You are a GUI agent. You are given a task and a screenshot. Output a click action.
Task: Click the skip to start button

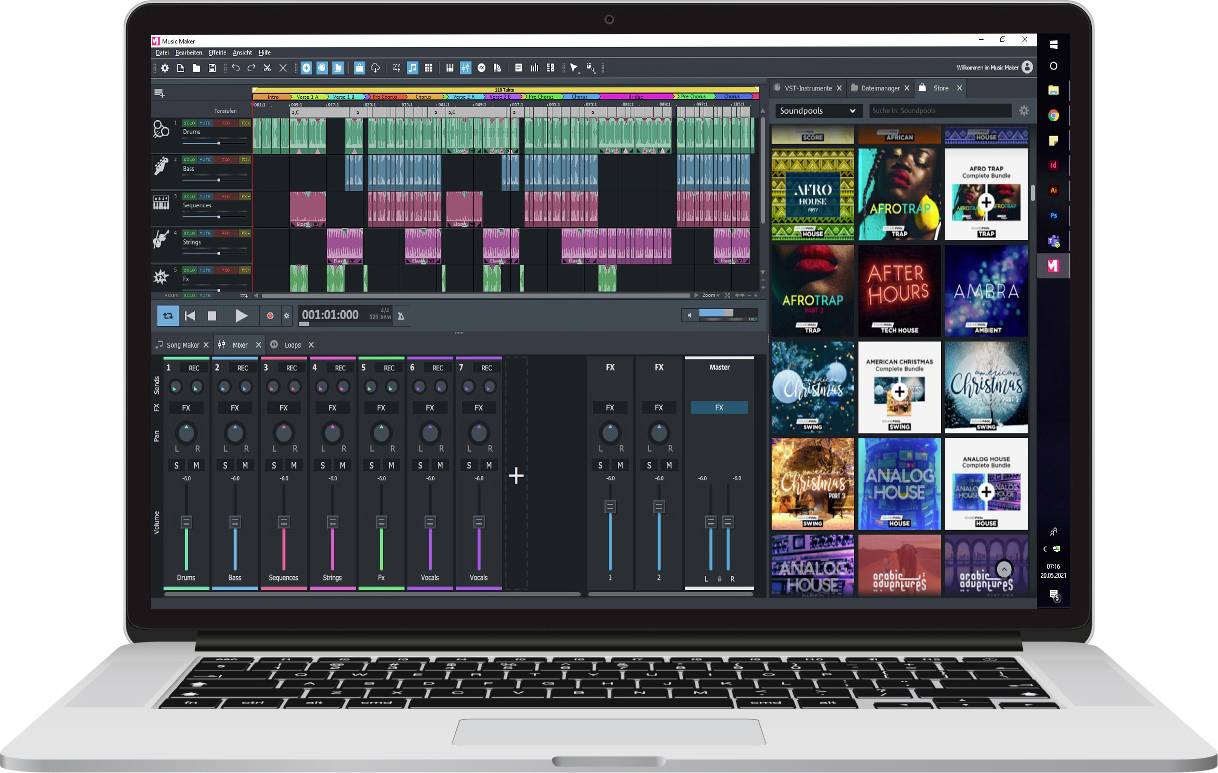pos(190,315)
